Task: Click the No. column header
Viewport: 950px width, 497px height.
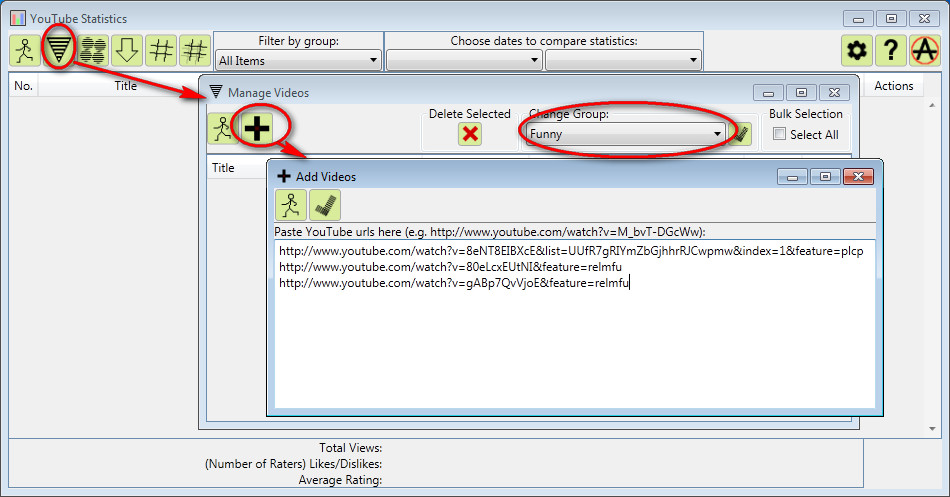Action: click(x=24, y=86)
